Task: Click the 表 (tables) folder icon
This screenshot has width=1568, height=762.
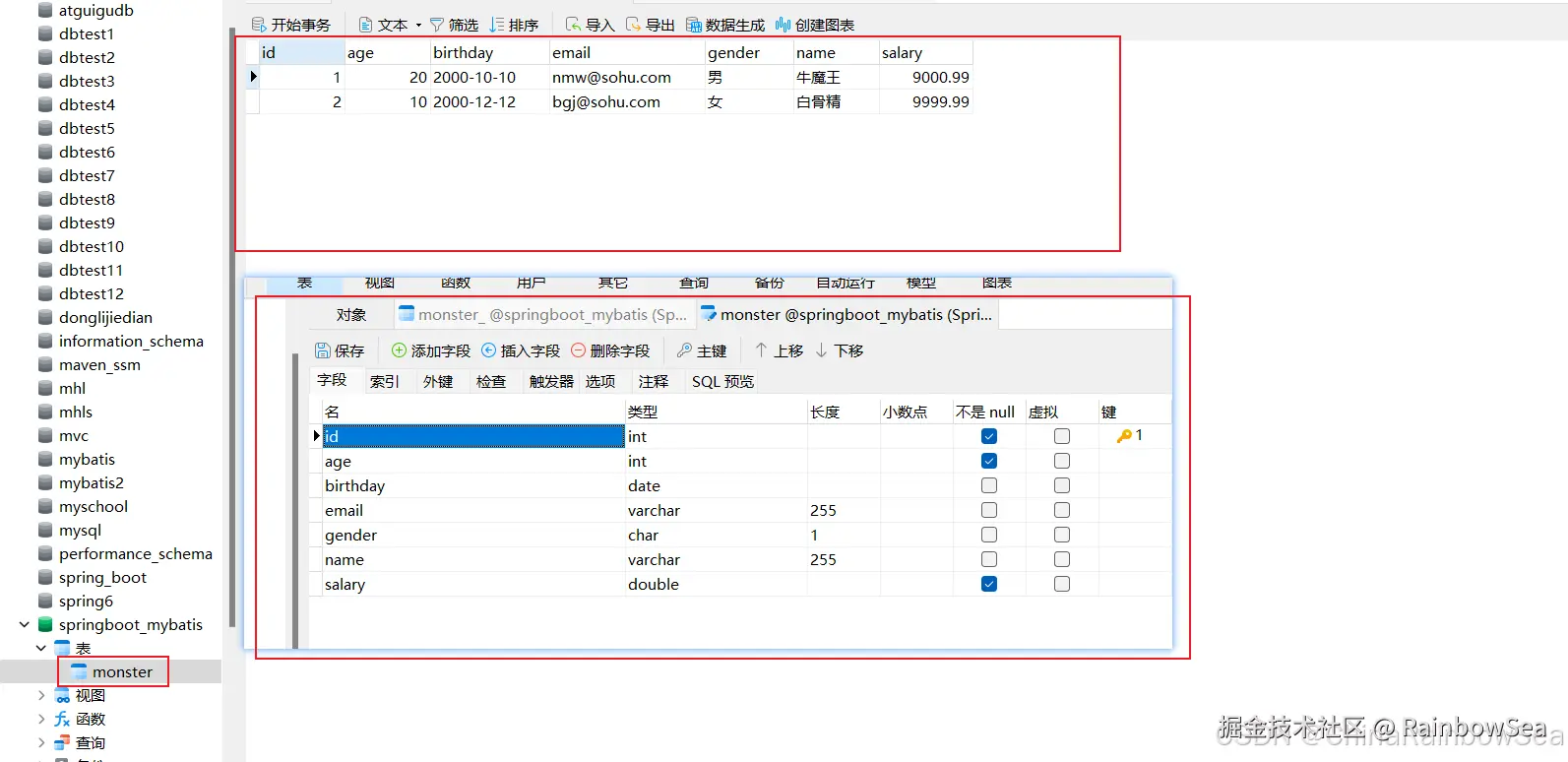Action: (63, 648)
